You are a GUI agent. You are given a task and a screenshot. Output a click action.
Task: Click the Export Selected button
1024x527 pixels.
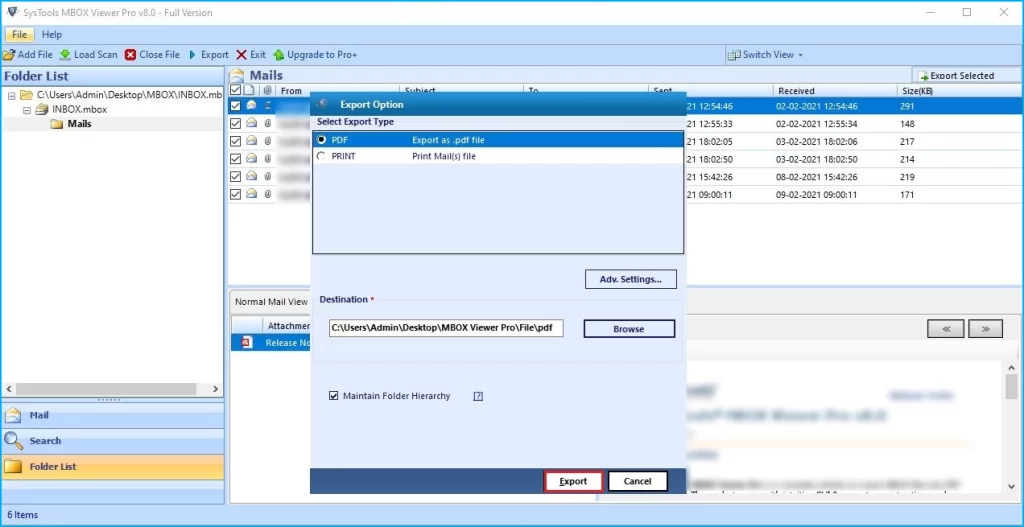pyautogui.click(x=957, y=76)
